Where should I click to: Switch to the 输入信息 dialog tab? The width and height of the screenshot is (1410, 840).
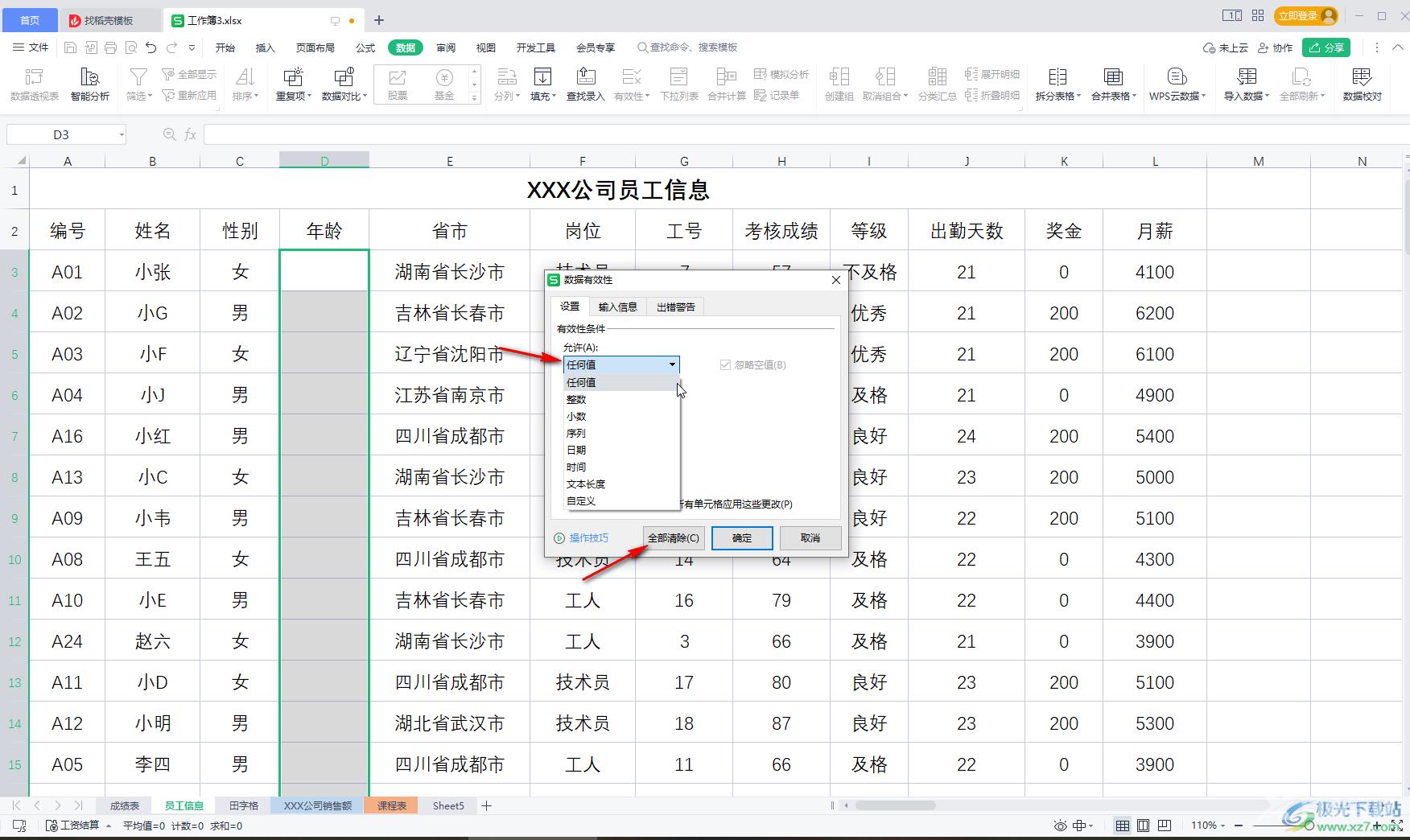[617, 307]
